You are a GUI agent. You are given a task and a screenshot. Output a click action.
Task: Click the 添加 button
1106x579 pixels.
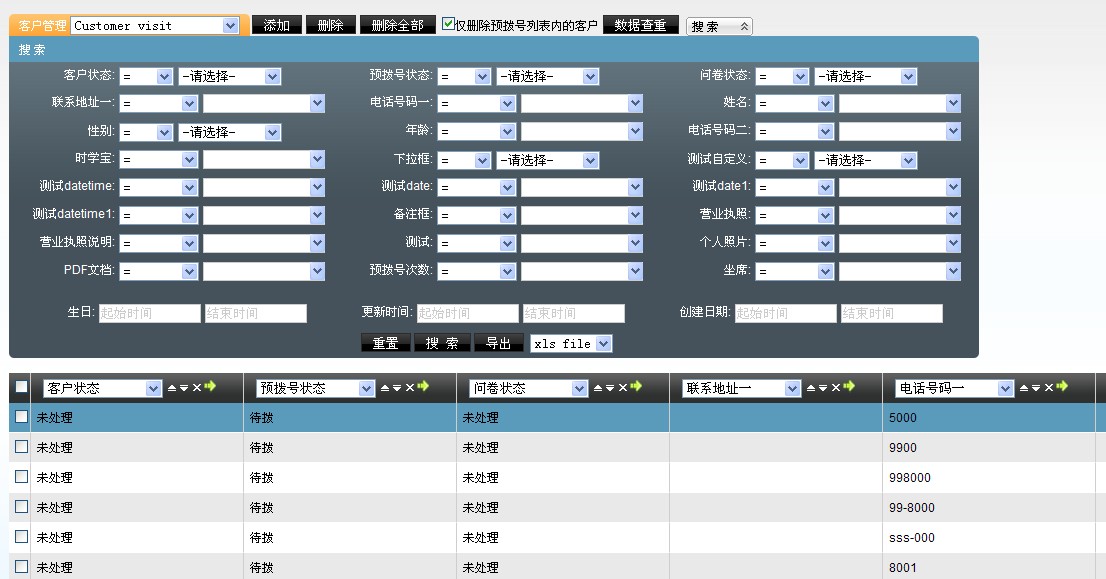coord(276,26)
